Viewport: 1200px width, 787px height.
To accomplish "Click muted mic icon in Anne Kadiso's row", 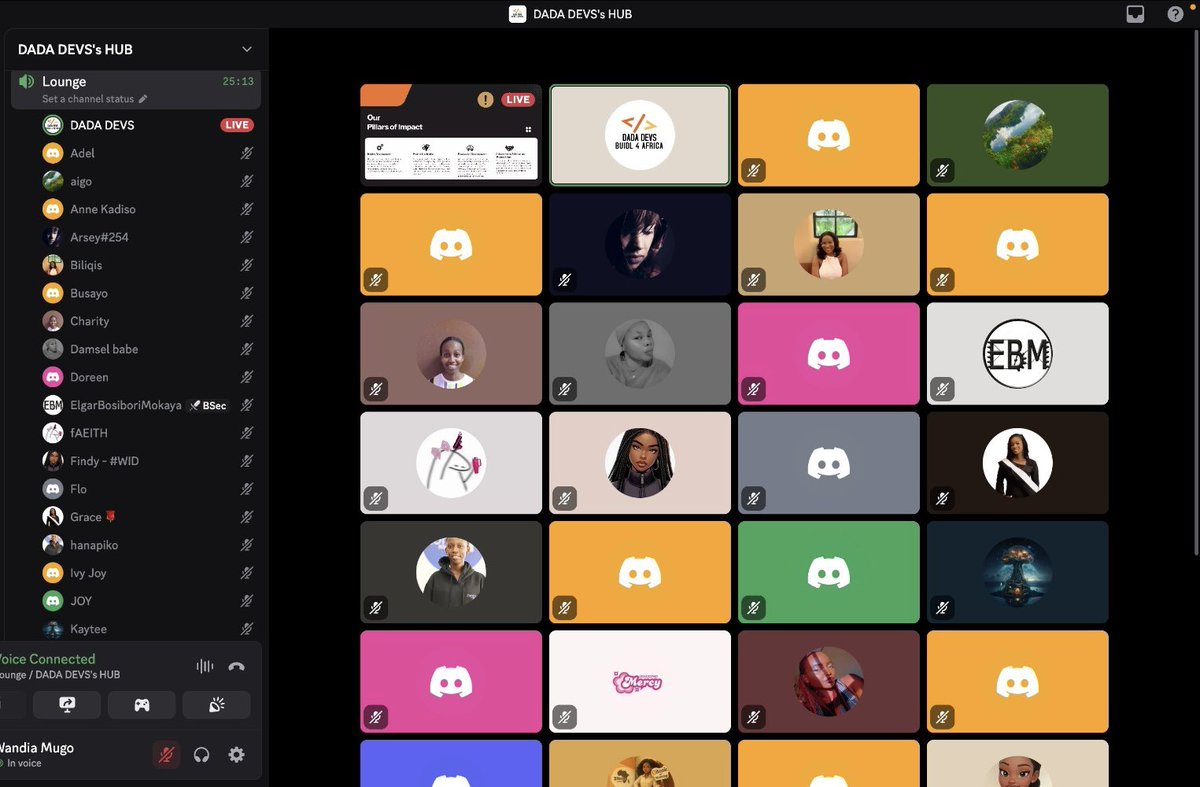I will point(246,209).
